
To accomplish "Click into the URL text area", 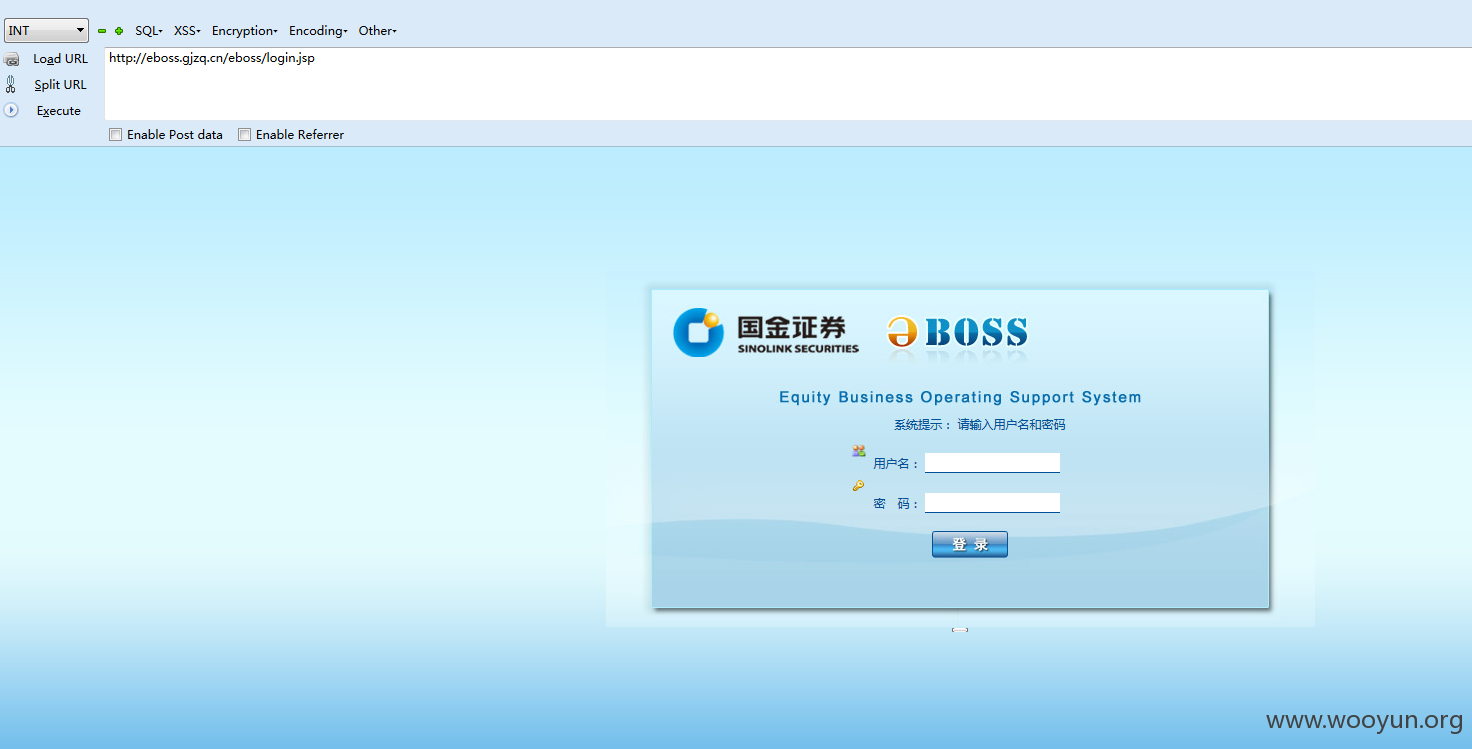I will pyautogui.click(x=788, y=84).
